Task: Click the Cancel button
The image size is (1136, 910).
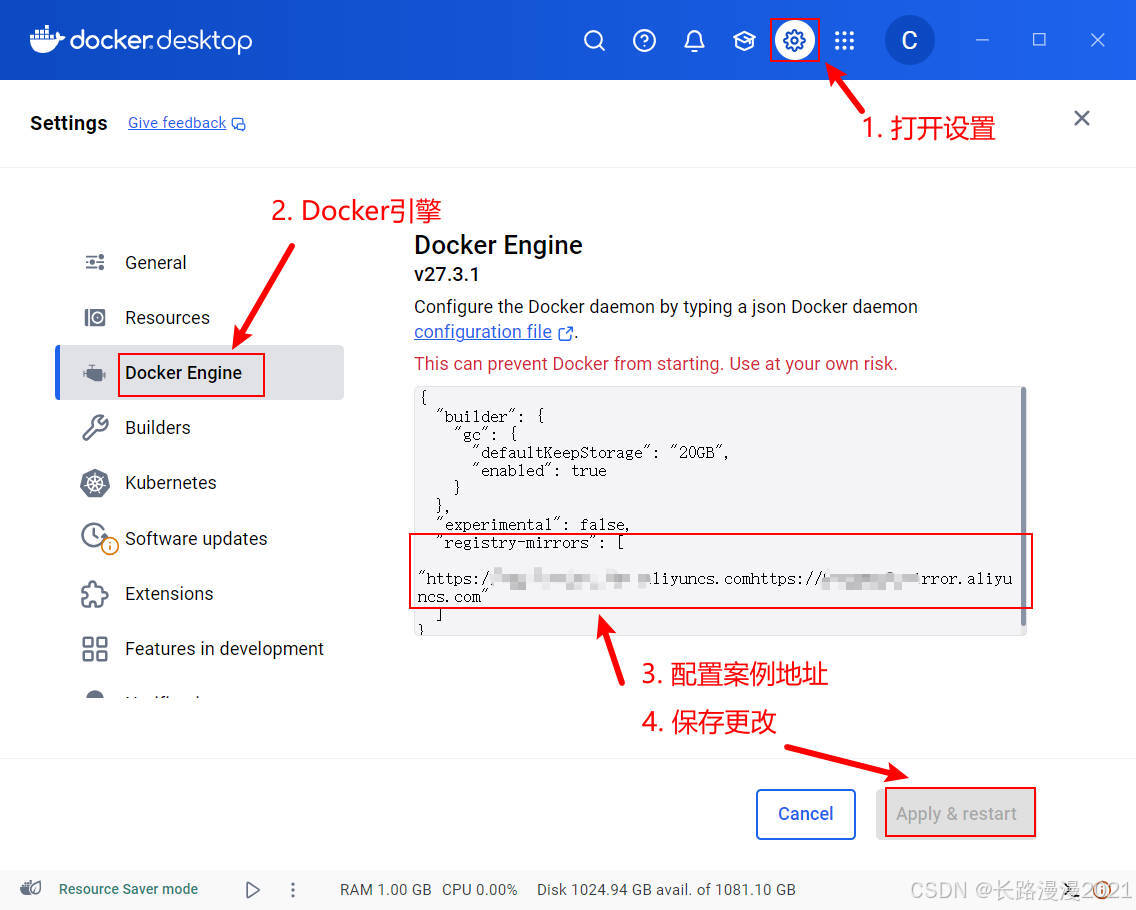Action: pos(806,814)
